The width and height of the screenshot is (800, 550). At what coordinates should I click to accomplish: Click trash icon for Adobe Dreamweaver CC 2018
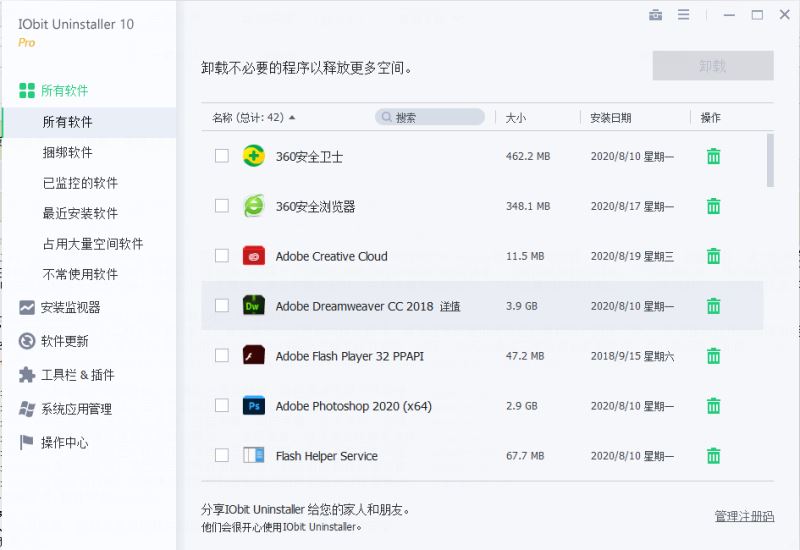713,306
